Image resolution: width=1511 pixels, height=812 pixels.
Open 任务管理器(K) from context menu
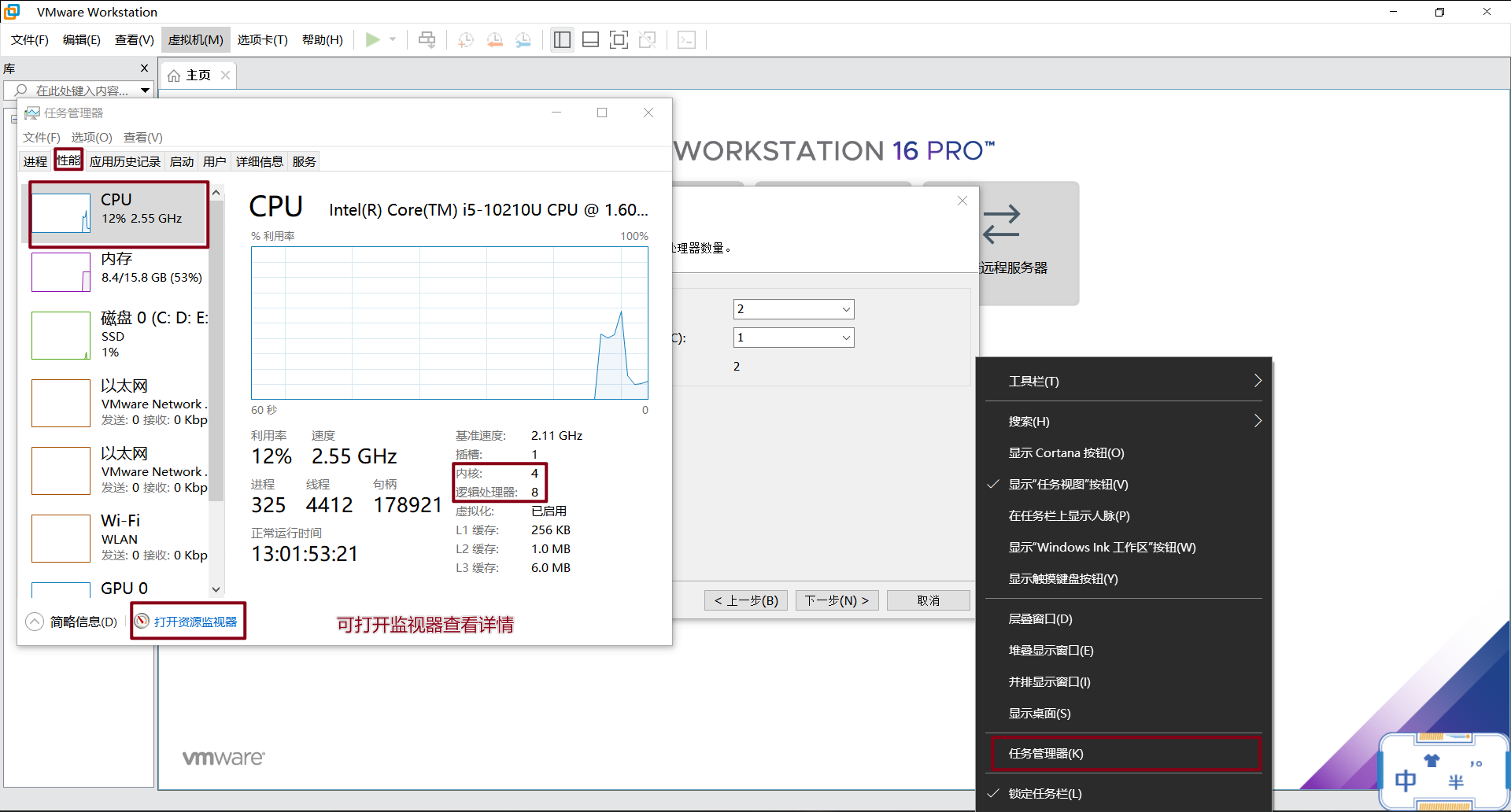coord(1125,753)
